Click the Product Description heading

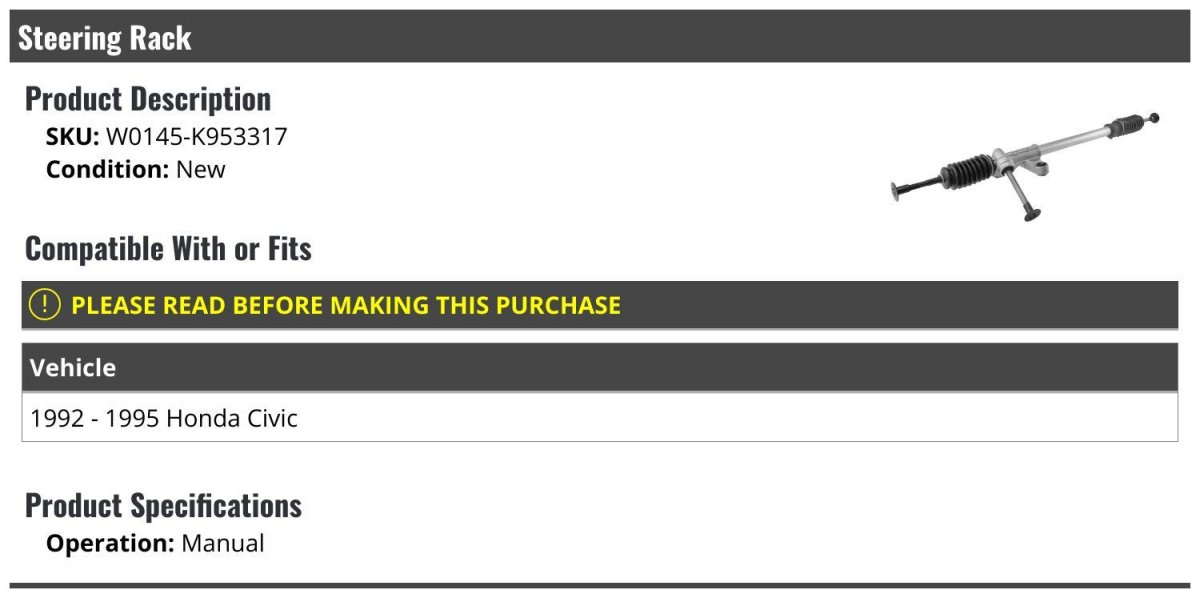tap(148, 98)
